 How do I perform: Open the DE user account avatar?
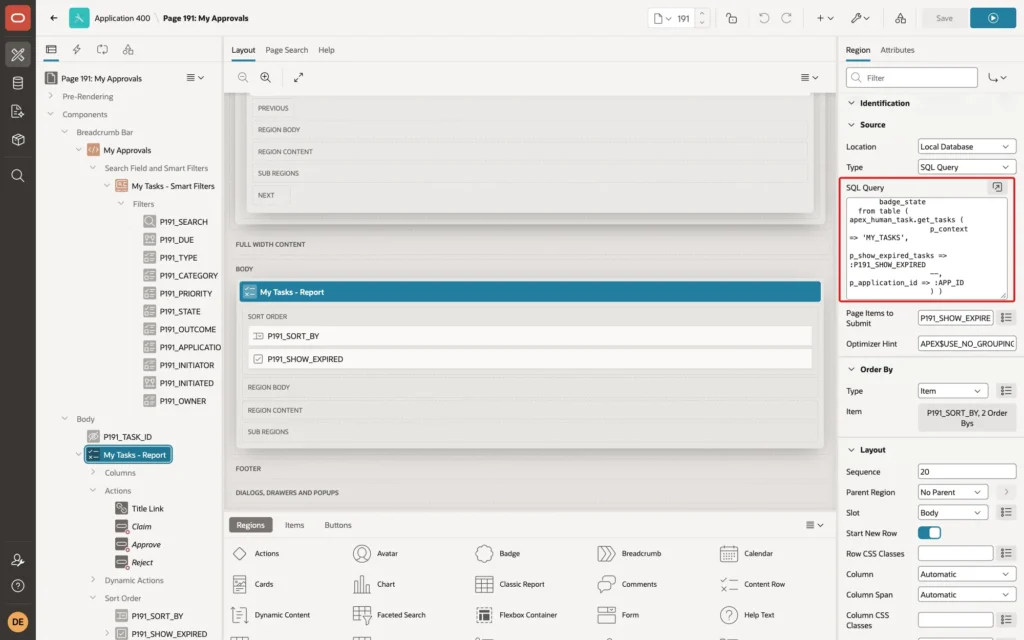[18, 621]
